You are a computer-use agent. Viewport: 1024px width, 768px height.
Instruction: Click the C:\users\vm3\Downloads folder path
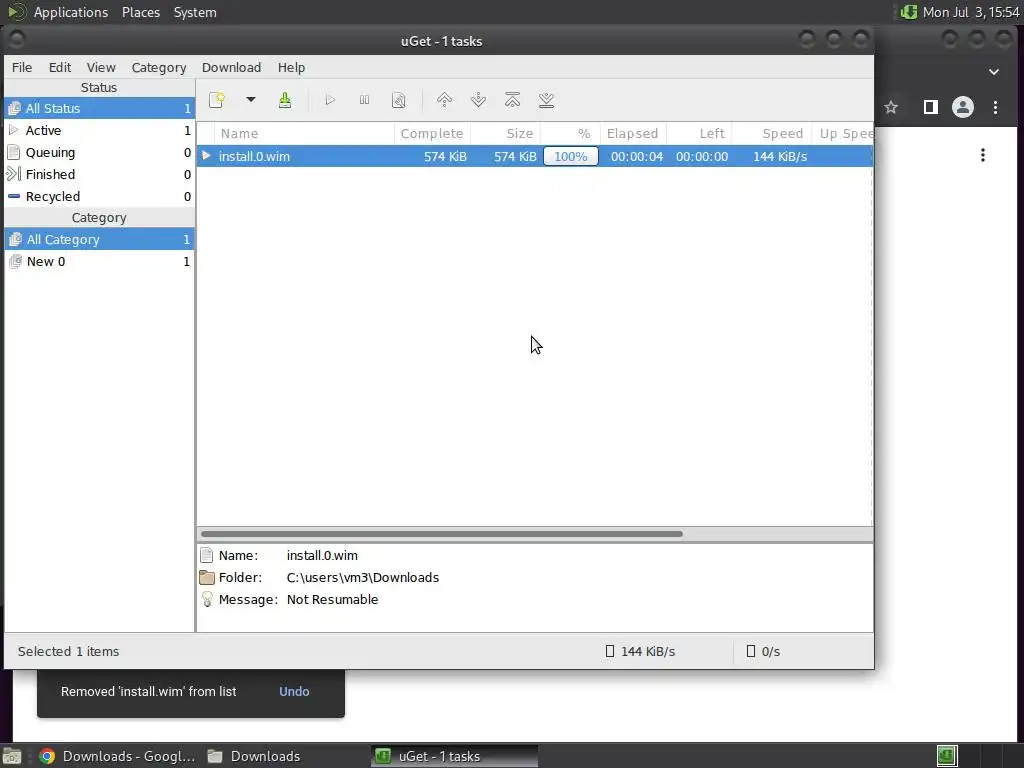coord(362,577)
